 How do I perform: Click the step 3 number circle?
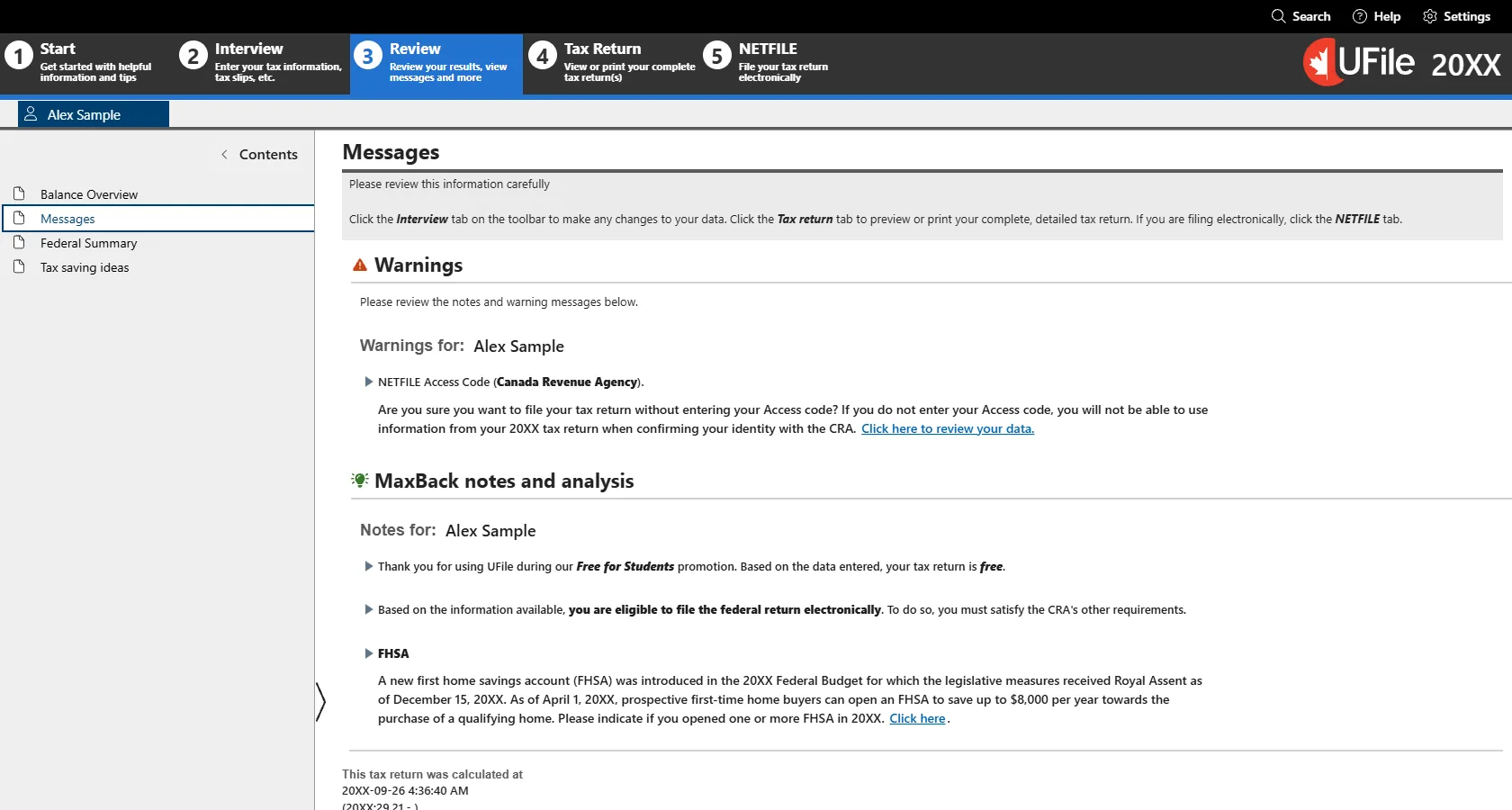click(x=367, y=56)
